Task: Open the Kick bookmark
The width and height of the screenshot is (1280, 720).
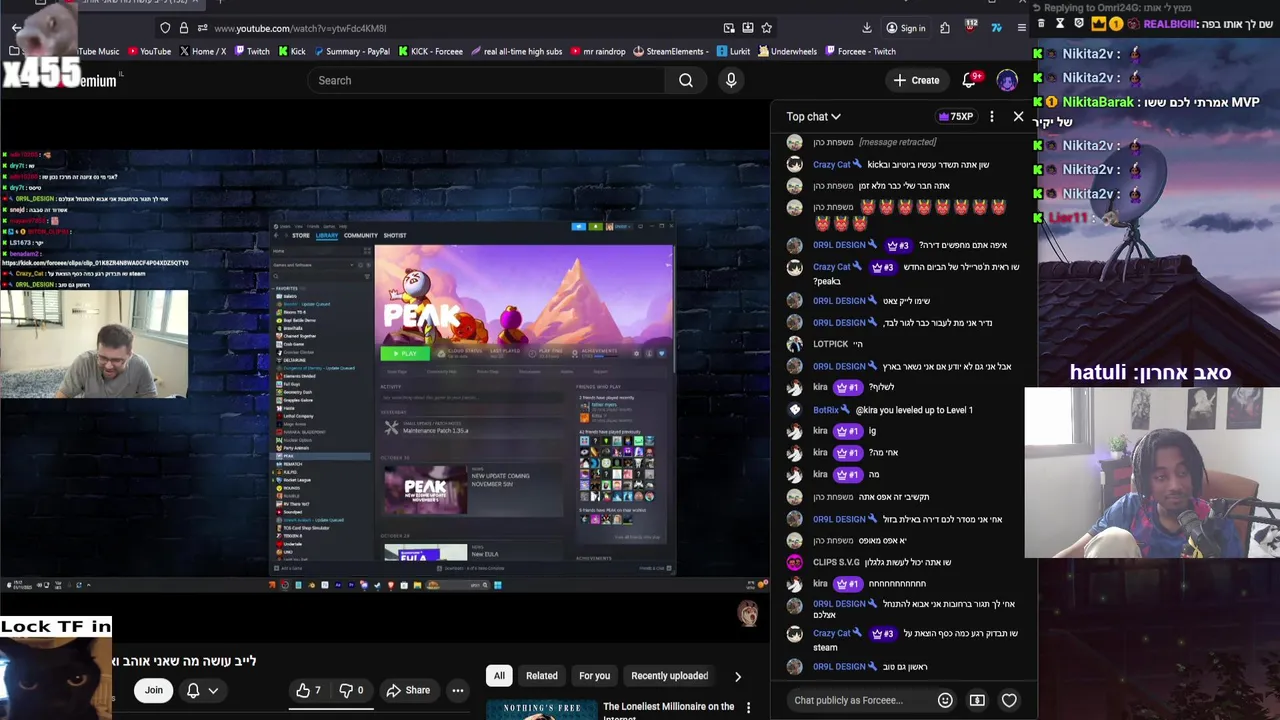Action: coord(291,51)
